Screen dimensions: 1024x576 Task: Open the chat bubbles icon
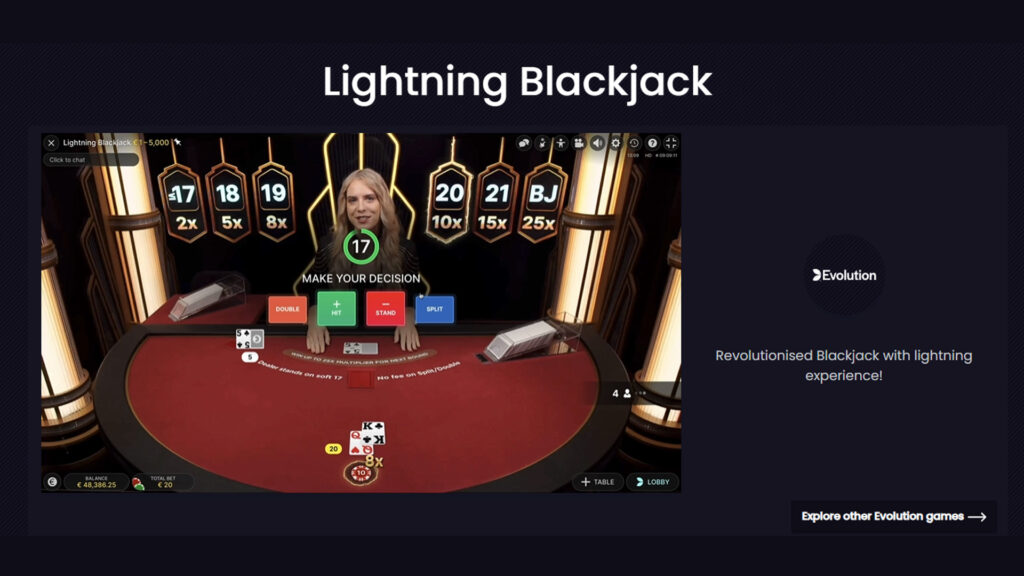[x=523, y=143]
